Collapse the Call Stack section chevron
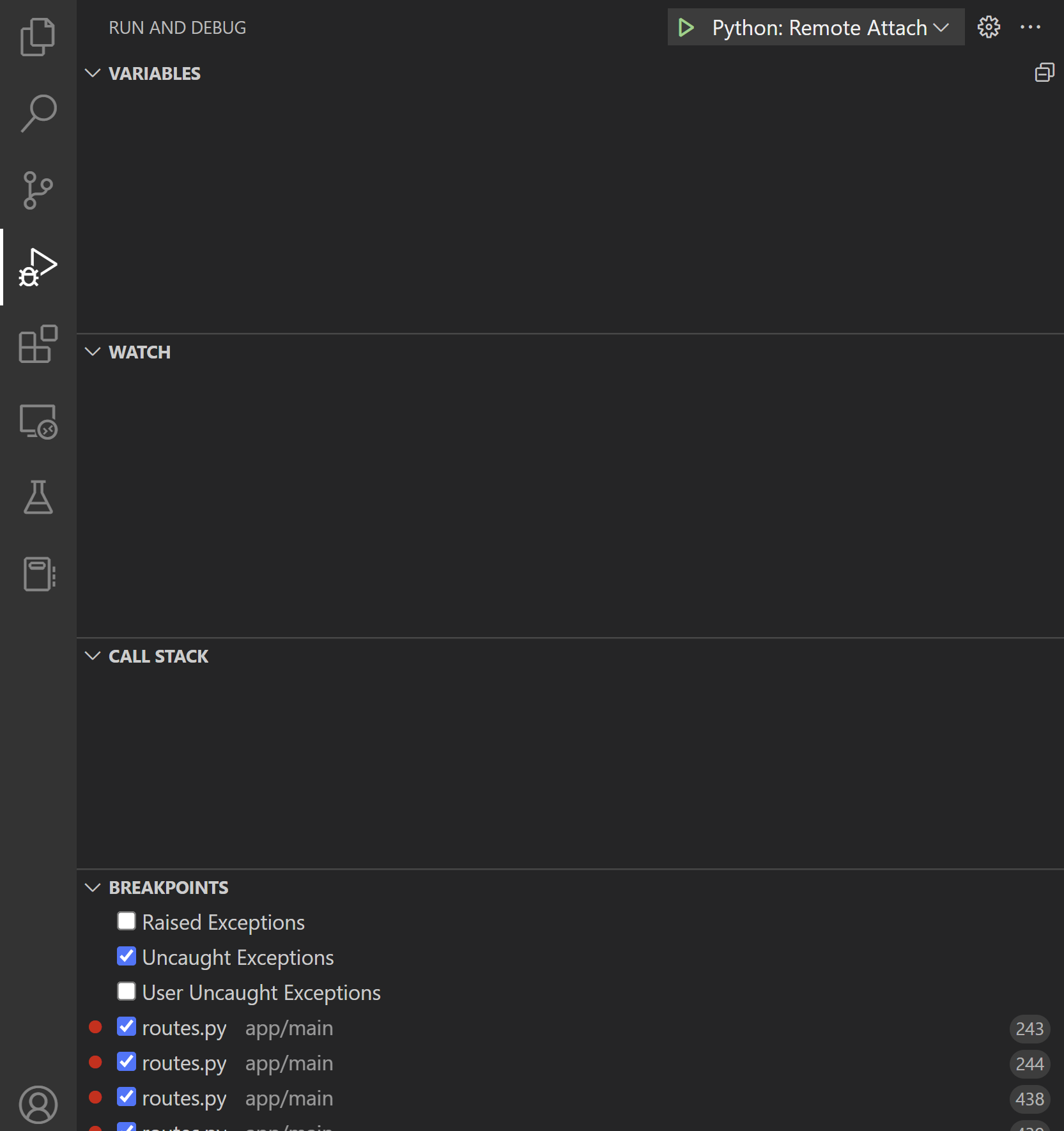1064x1131 pixels. (x=93, y=656)
